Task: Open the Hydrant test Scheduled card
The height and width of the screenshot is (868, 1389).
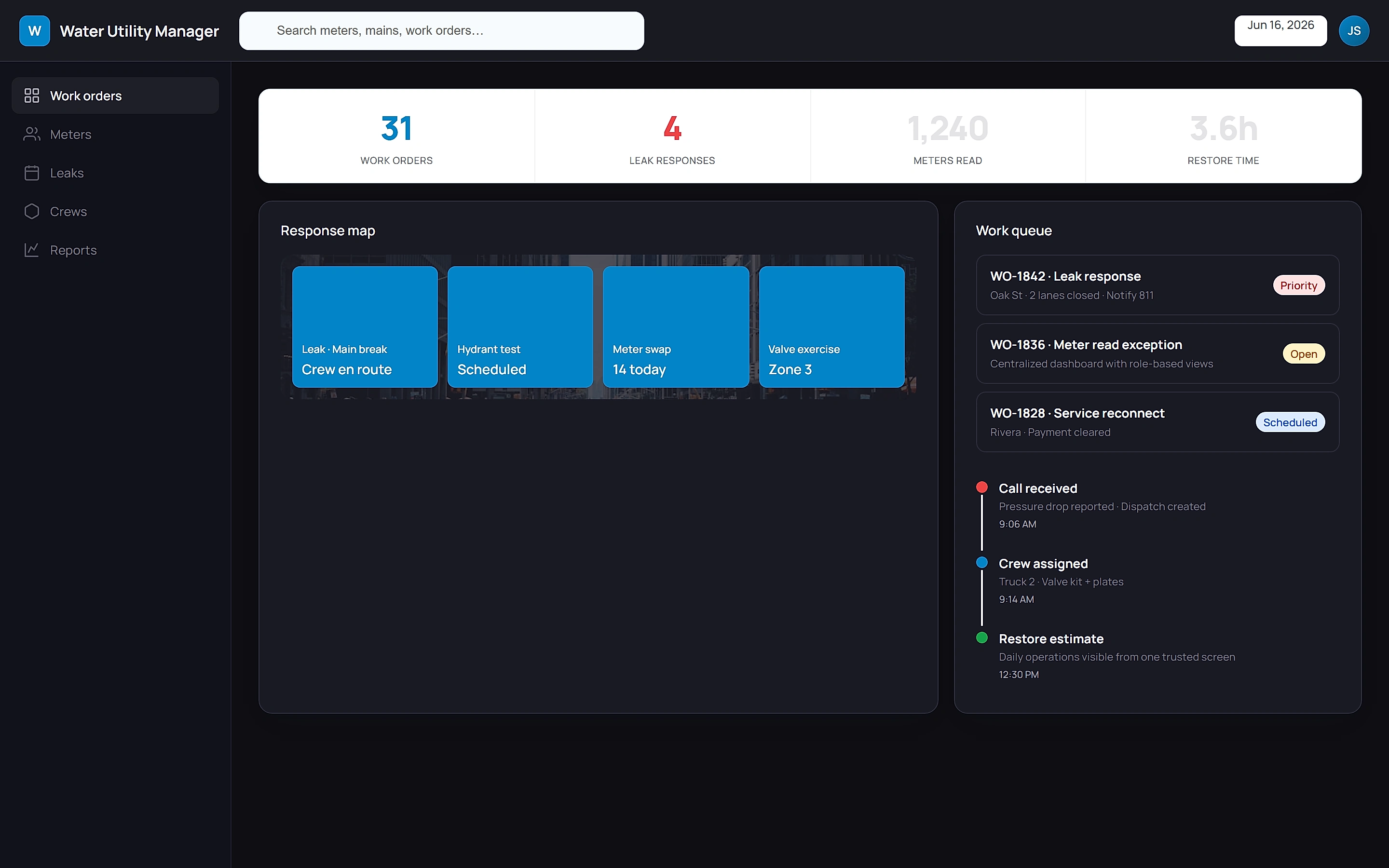Action: (520, 326)
